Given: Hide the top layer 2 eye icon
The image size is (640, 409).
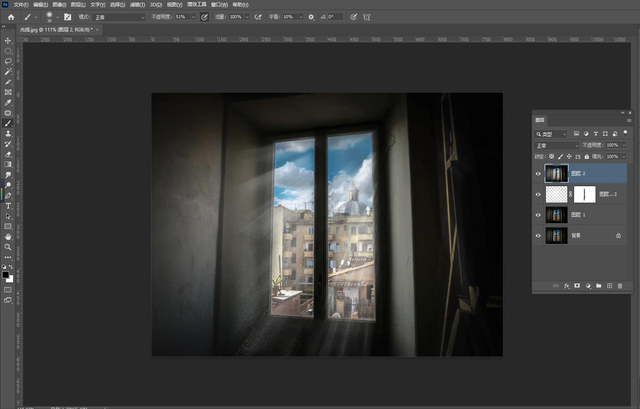Looking at the screenshot, I should click(538, 174).
